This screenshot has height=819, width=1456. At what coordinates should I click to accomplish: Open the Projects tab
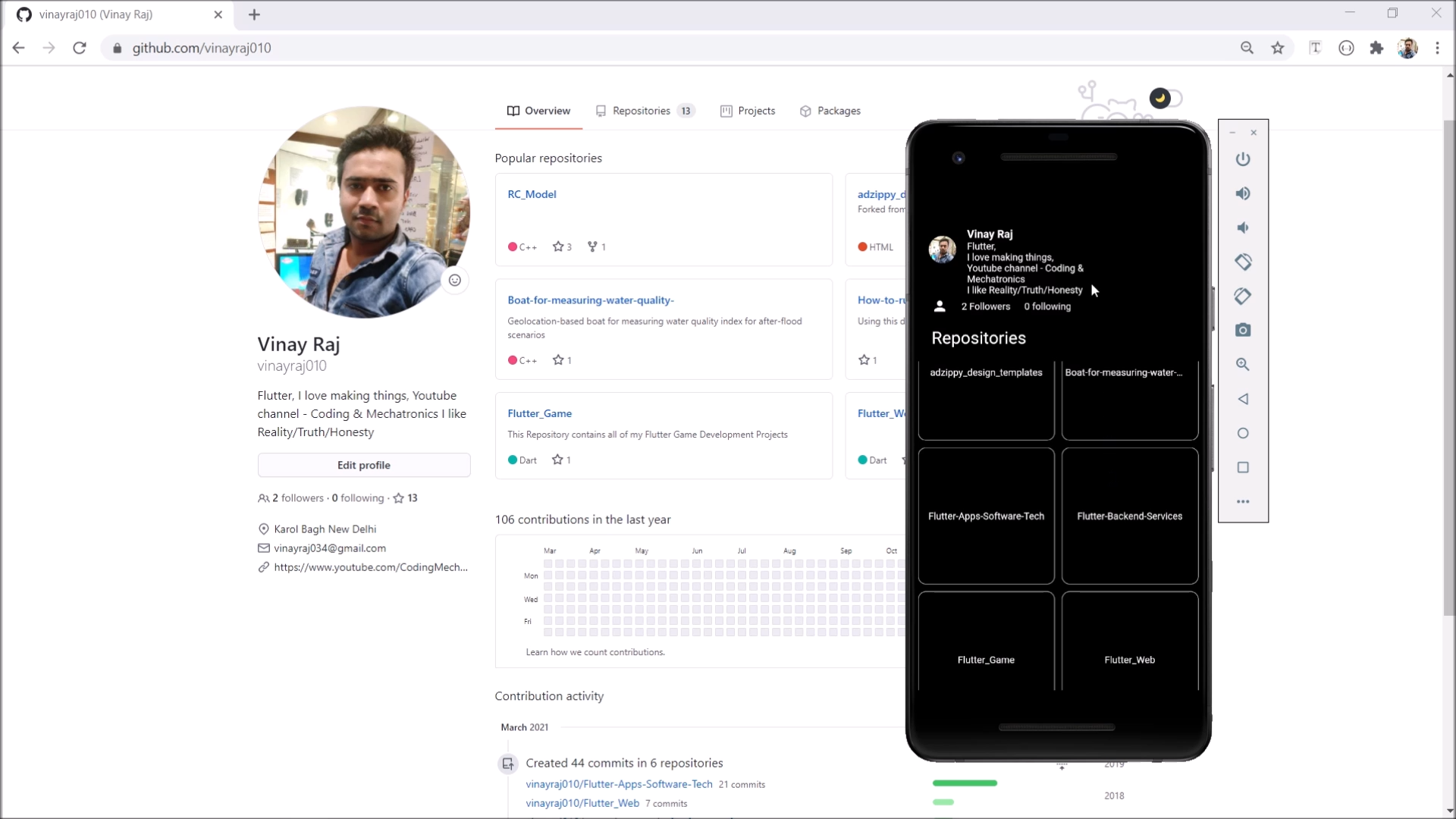[x=748, y=111]
